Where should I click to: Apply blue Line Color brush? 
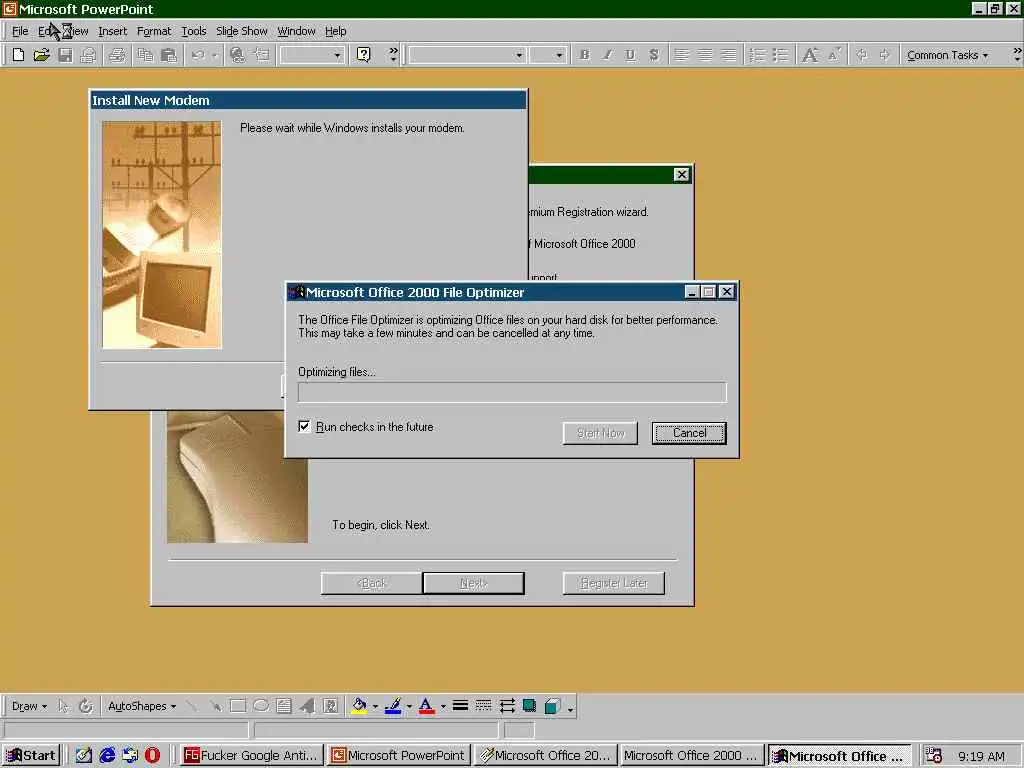click(393, 706)
